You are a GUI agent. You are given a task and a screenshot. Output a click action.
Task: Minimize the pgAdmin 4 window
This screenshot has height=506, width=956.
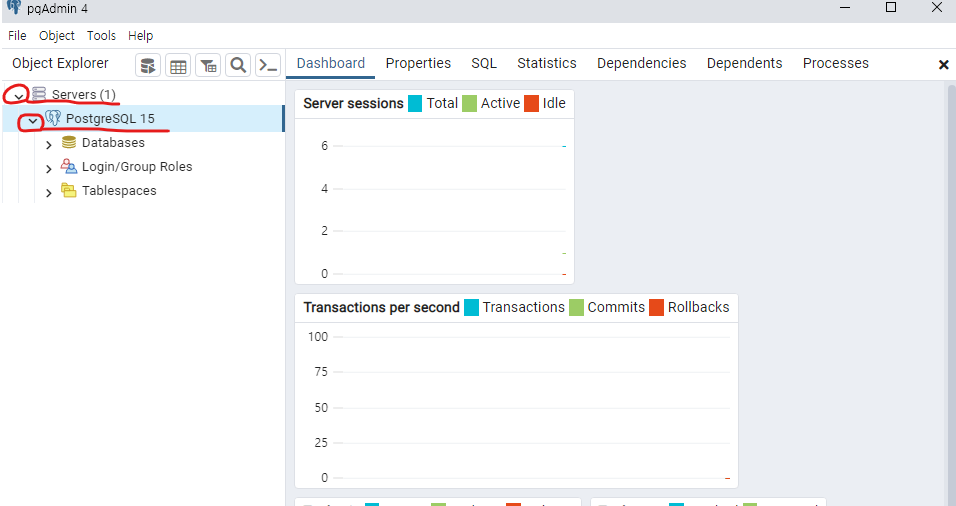coord(845,7)
